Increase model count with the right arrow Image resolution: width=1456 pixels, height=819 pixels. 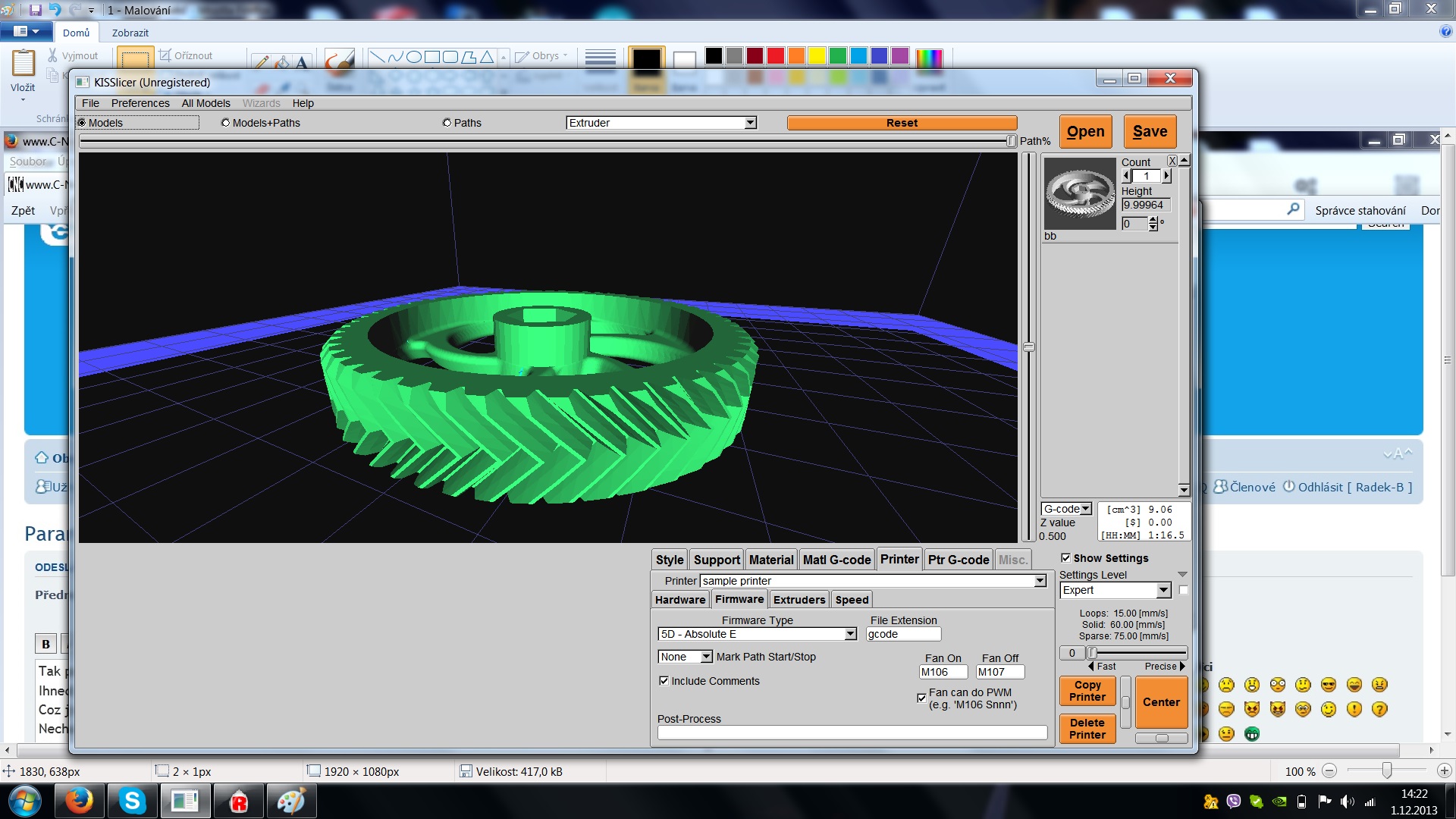1166,176
